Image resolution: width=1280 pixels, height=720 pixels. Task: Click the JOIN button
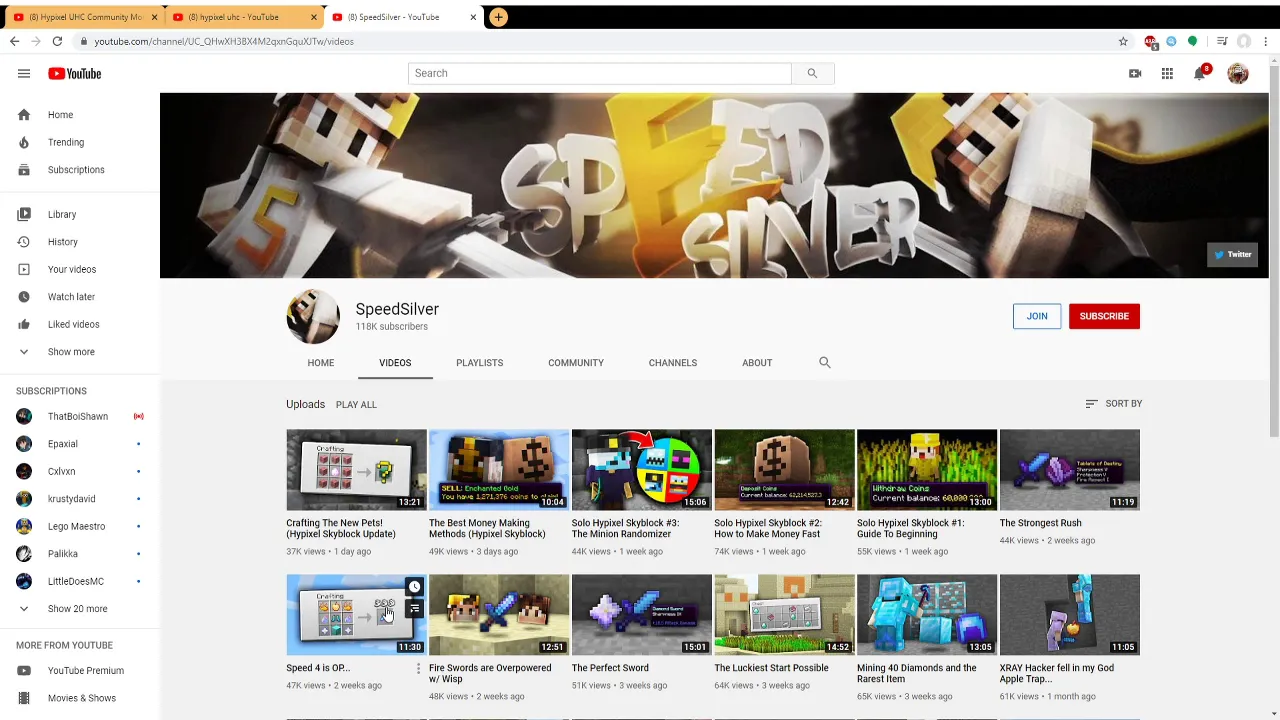1037,316
